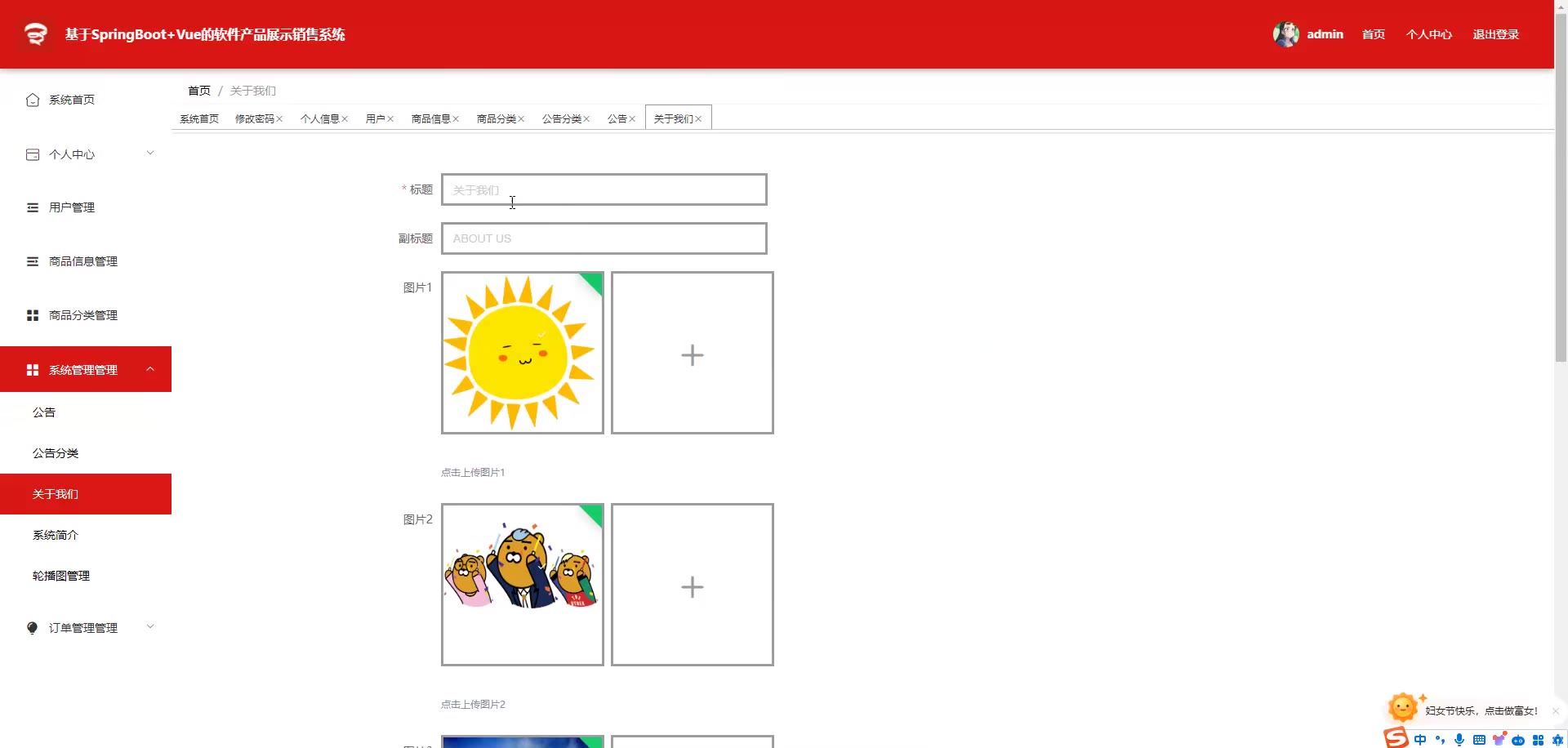The width and height of the screenshot is (1568, 748).
Task: Click the microphone voice input icon
Action: 1459,740
